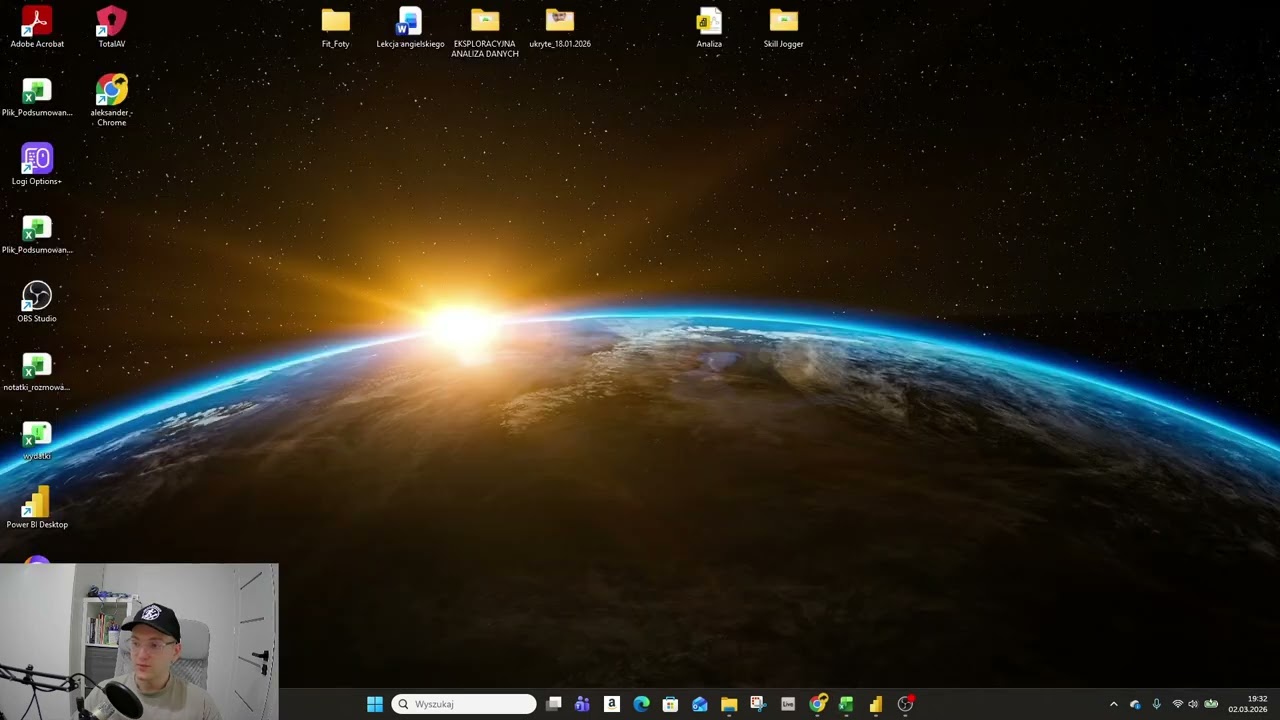The image size is (1280, 720).
Task: Open Task View from the taskbar
Action: coord(554,704)
